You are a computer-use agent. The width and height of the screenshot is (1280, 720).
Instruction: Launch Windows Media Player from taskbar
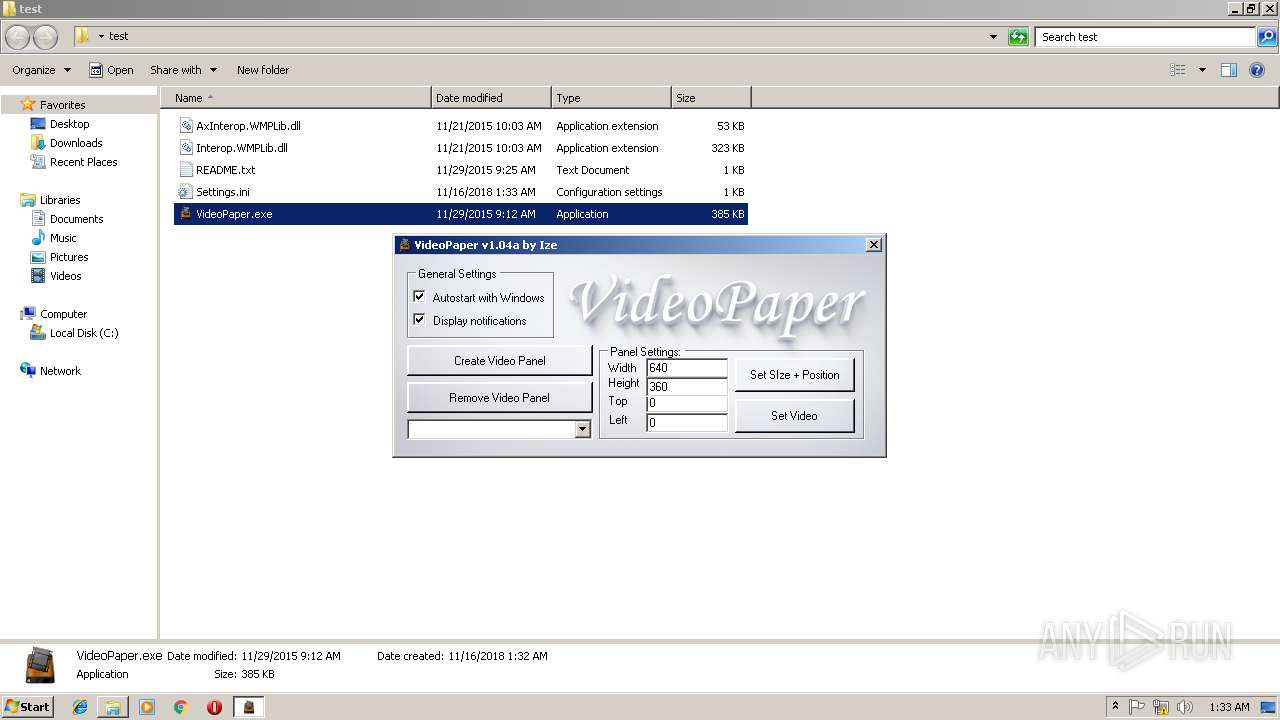click(x=147, y=707)
